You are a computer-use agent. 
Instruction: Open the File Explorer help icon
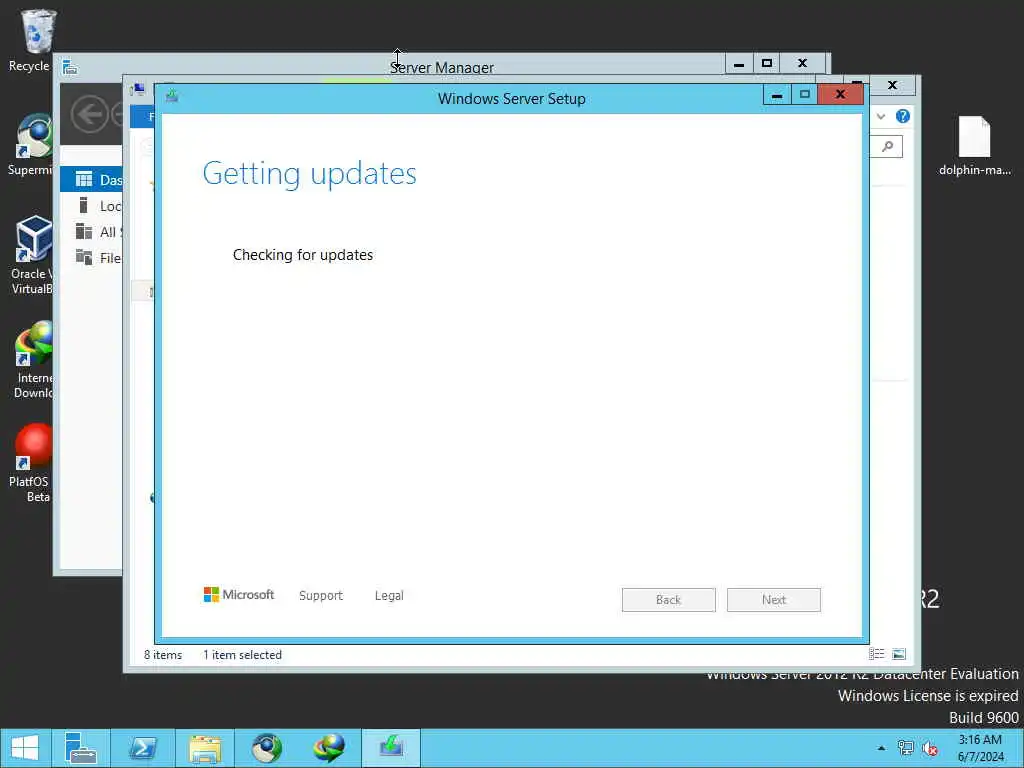903,116
